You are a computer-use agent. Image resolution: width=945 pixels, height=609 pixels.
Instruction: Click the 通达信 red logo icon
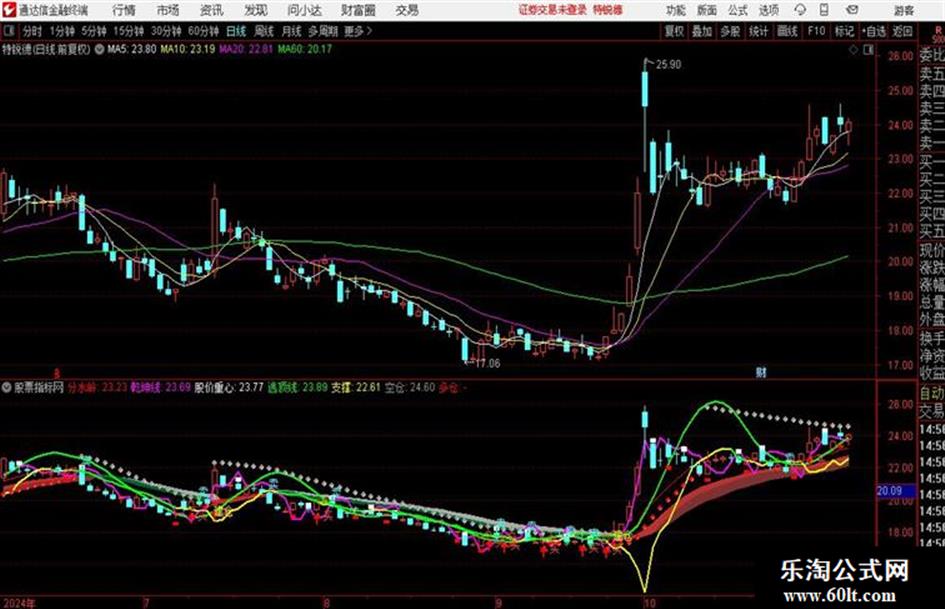[9, 10]
